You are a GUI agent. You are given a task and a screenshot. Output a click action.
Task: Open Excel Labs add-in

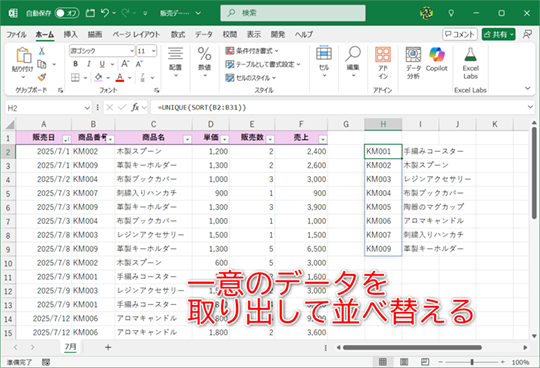[470, 63]
